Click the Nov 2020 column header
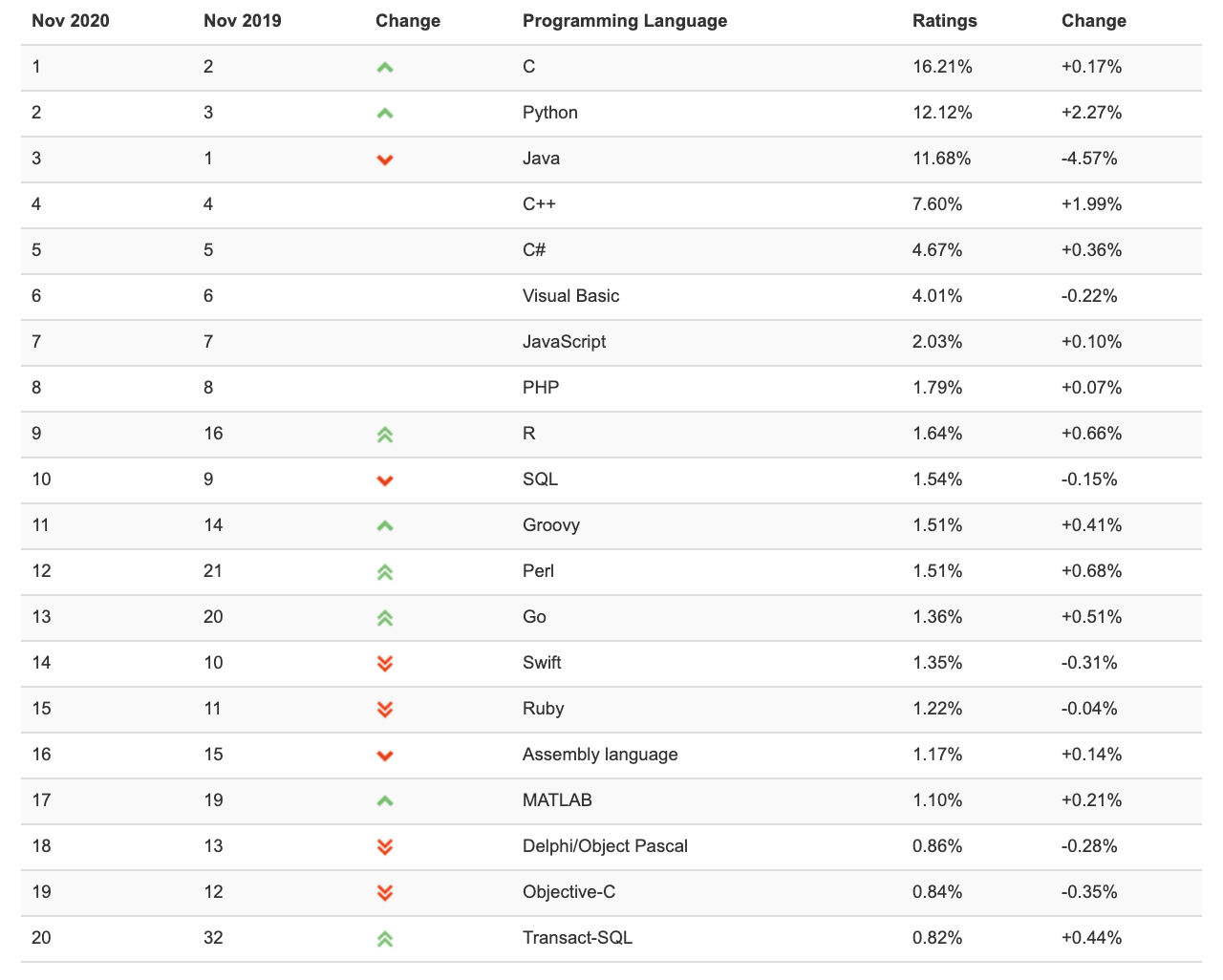This screenshot has height=980, width=1223. click(x=71, y=21)
